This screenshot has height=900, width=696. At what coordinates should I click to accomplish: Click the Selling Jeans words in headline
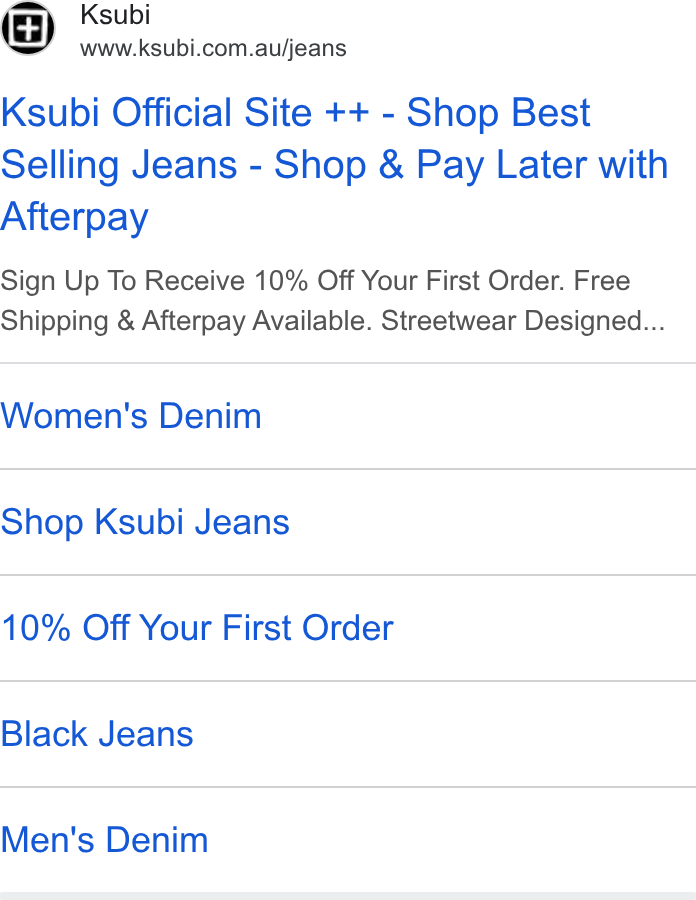coord(119,165)
